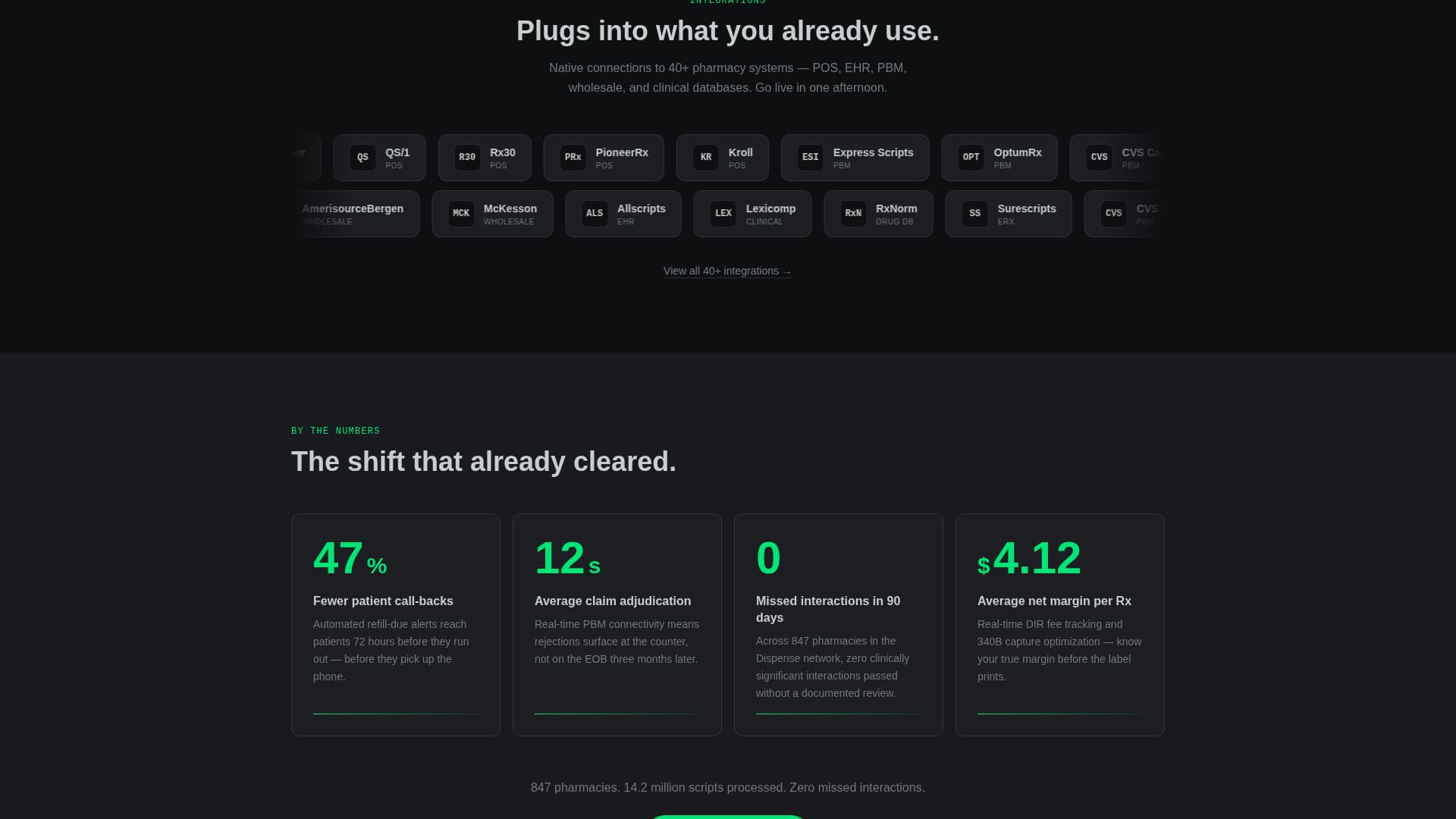The height and width of the screenshot is (819, 1456).
Task: Select the OPT badge icon for OptumRx
Action: (971, 158)
